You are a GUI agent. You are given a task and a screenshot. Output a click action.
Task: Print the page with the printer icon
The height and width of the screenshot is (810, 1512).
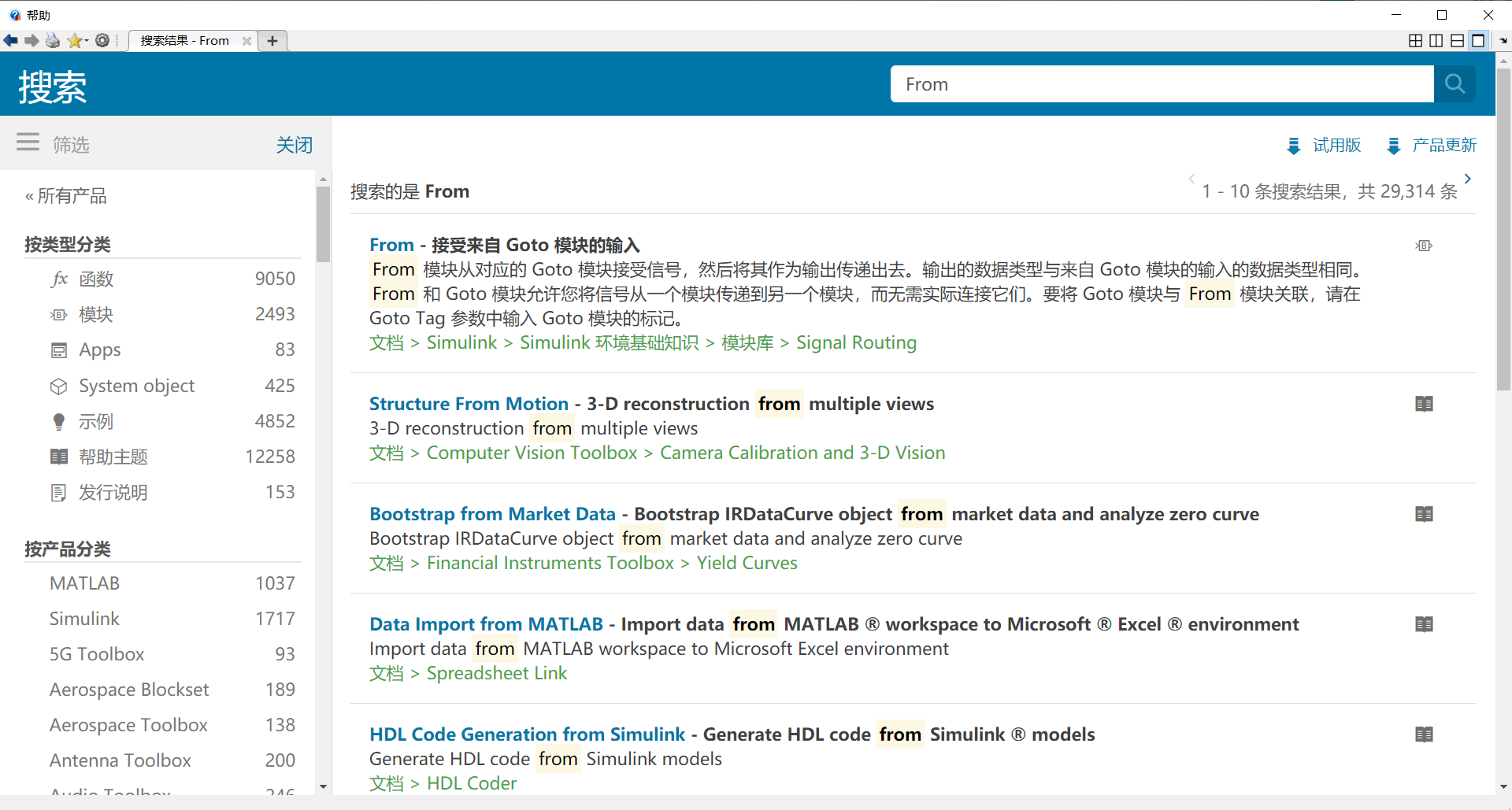tap(53, 40)
